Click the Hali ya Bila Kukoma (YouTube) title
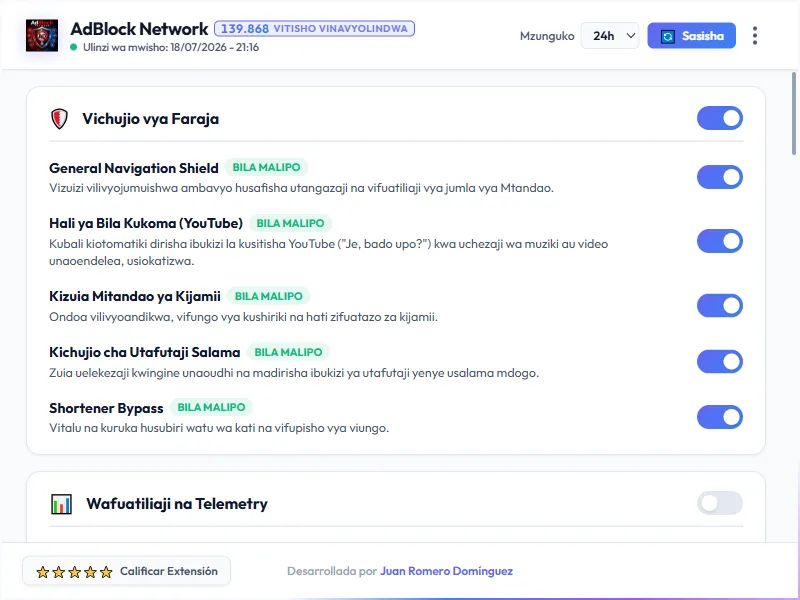The width and height of the screenshot is (800, 600). [x=146, y=223]
